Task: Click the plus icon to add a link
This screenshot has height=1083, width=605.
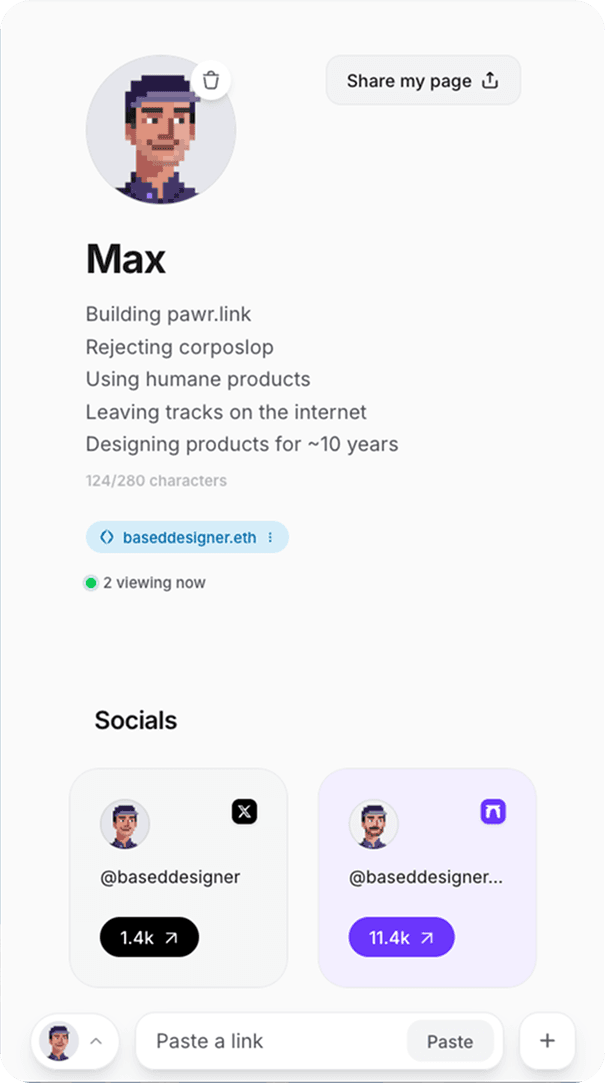Action: (x=547, y=1040)
